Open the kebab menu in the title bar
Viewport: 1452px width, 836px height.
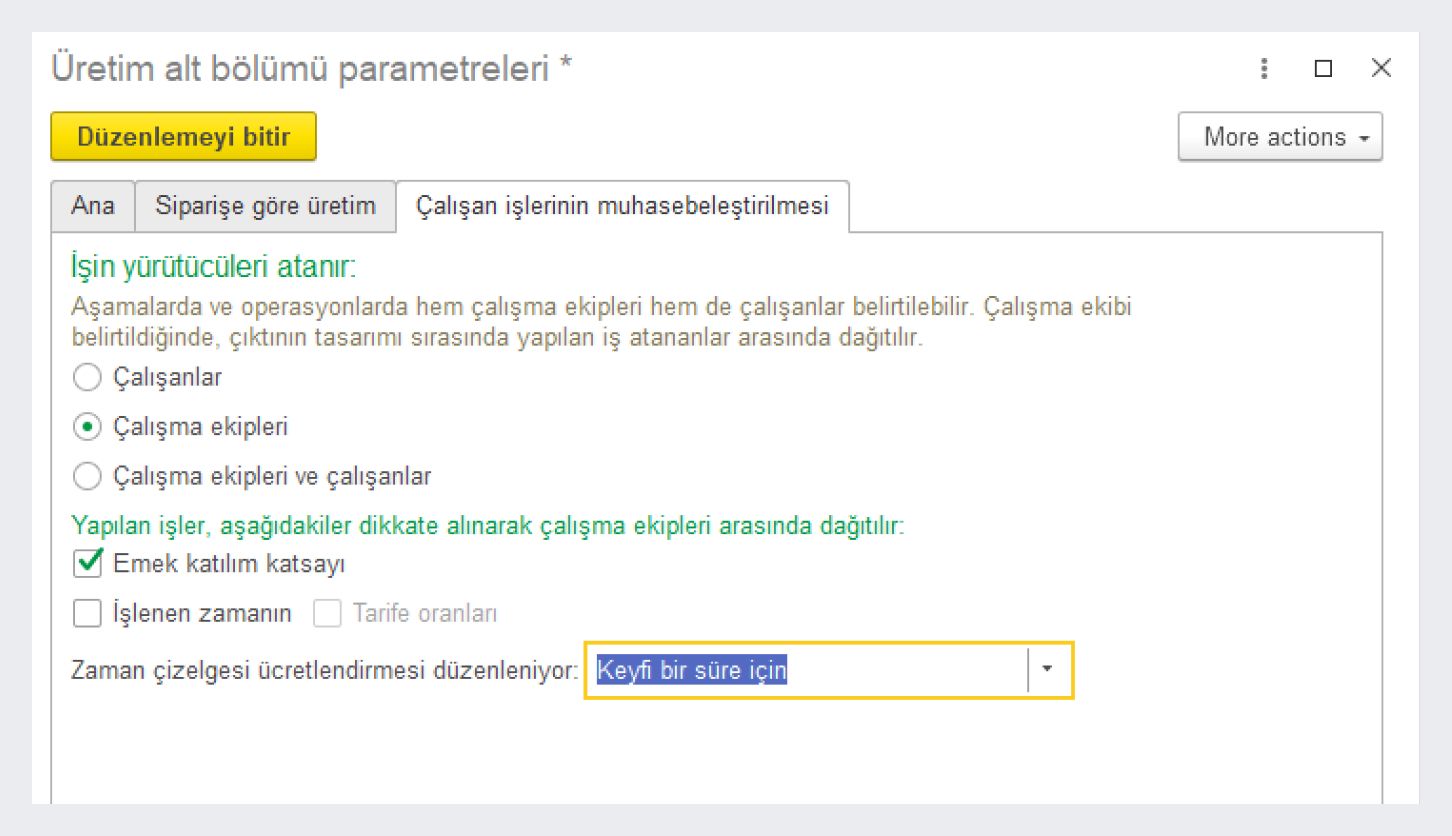(1265, 69)
